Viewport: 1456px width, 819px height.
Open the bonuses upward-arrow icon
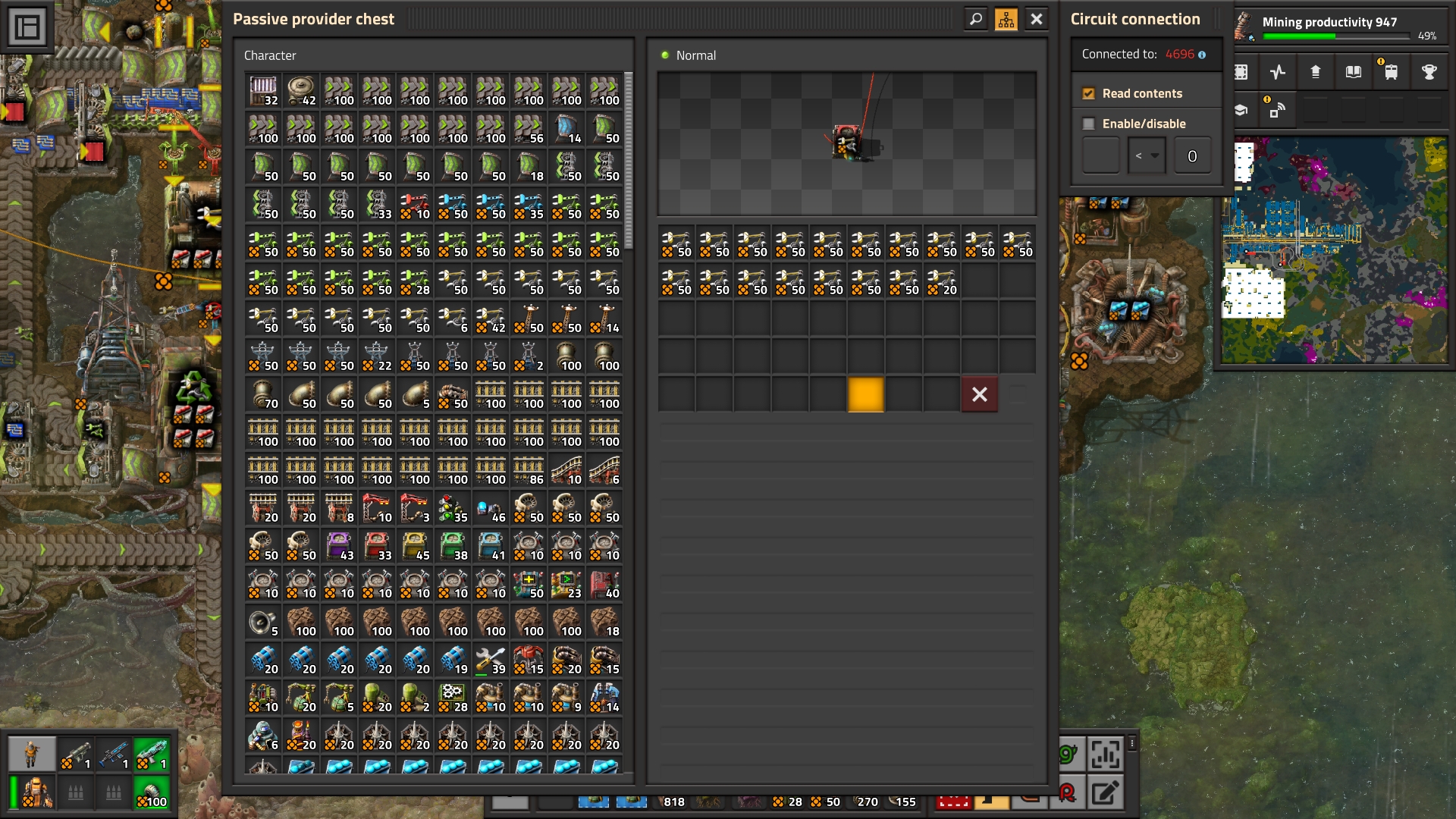click(x=1316, y=72)
